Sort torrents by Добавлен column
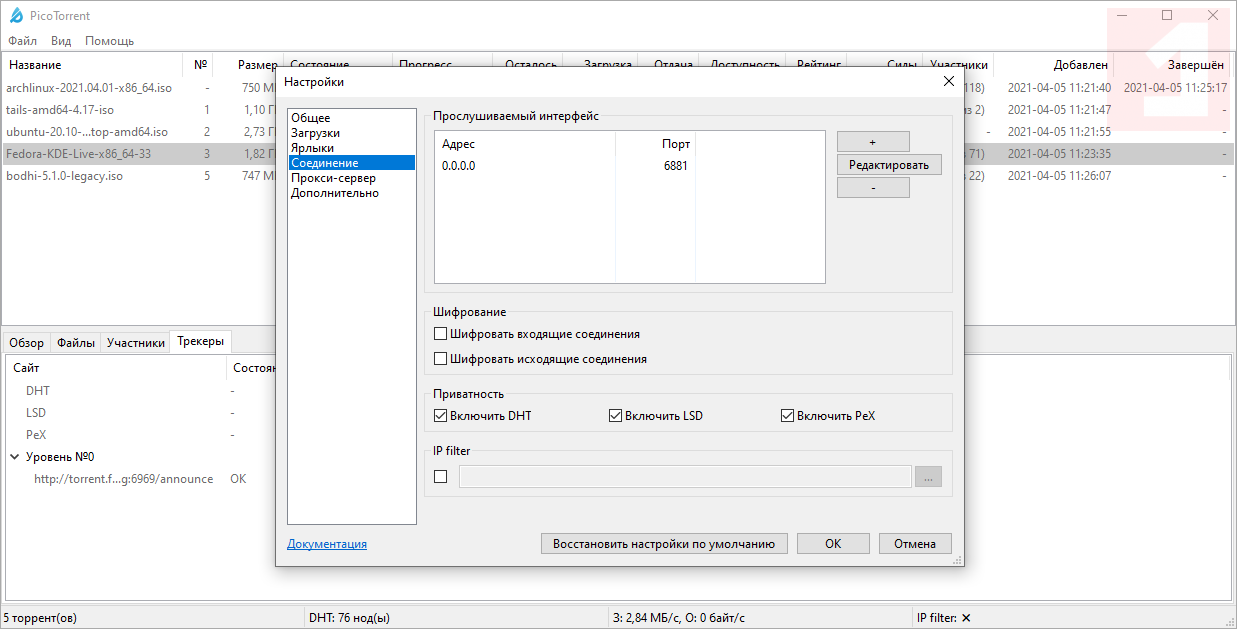Image resolution: width=1237 pixels, height=629 pixels. (x=1053, y=65)
